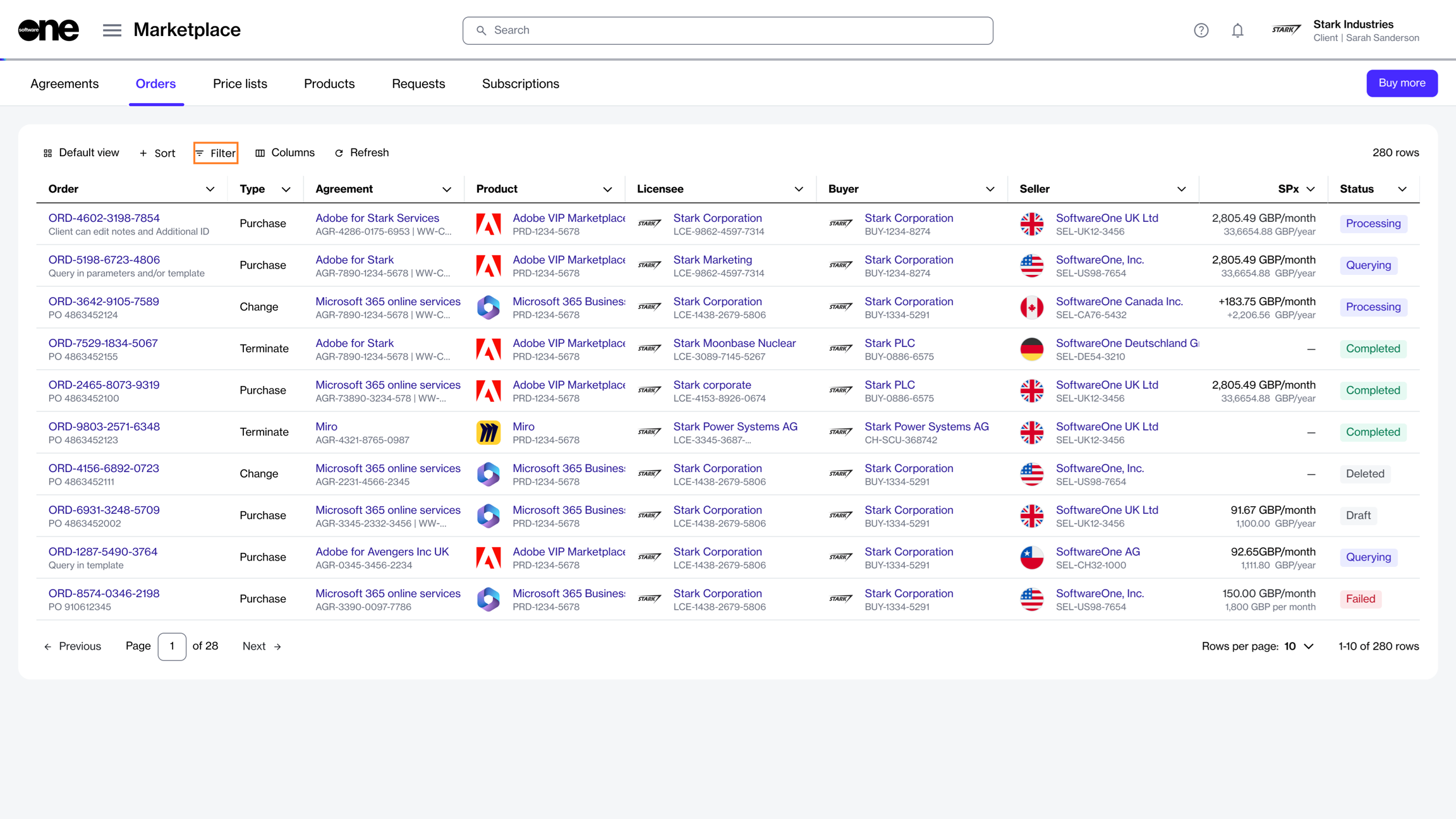The height and width of the screenshot is (819, 1456).
Task: Expand the Order column header dropdown
Action: coord(210,190)
